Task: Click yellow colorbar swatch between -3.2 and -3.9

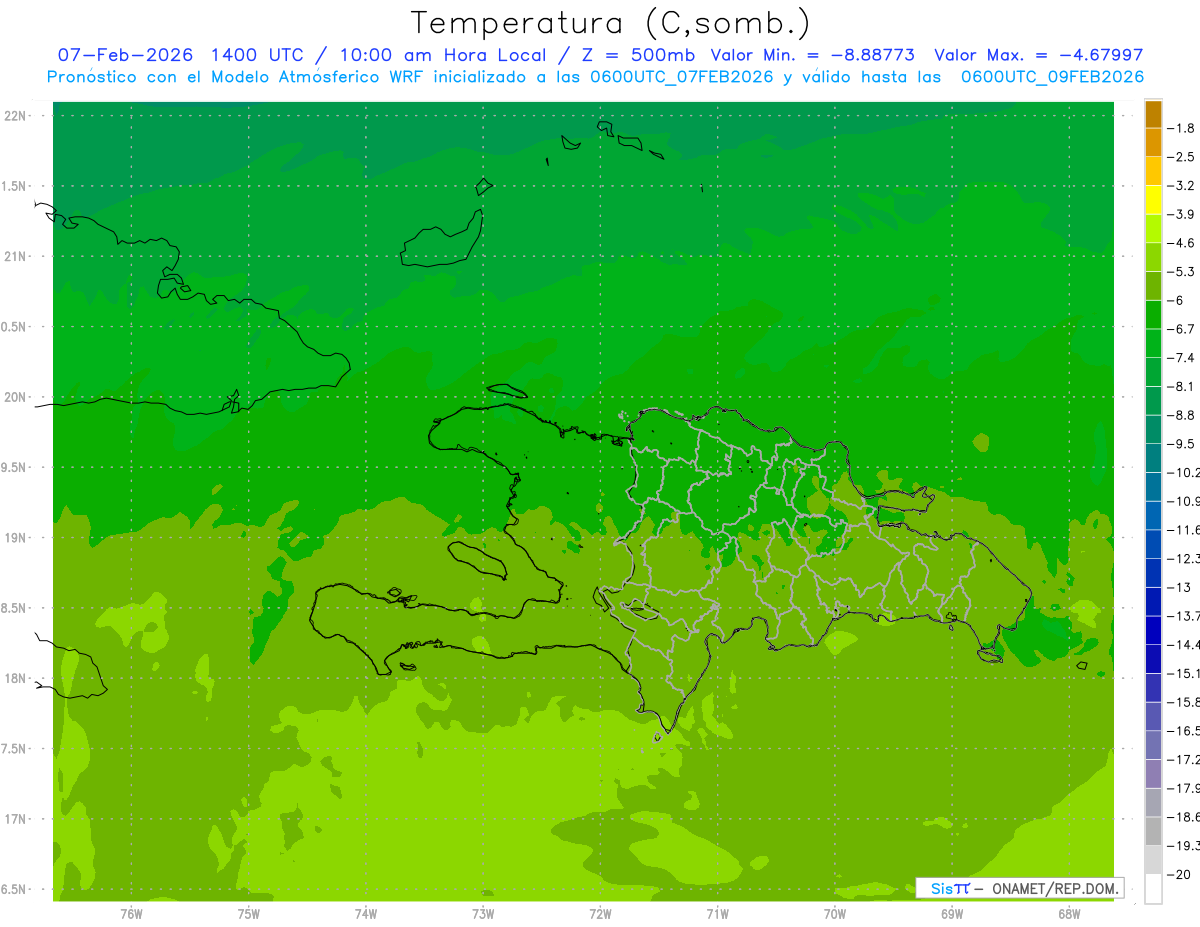Action: (x=1153, y=200)
